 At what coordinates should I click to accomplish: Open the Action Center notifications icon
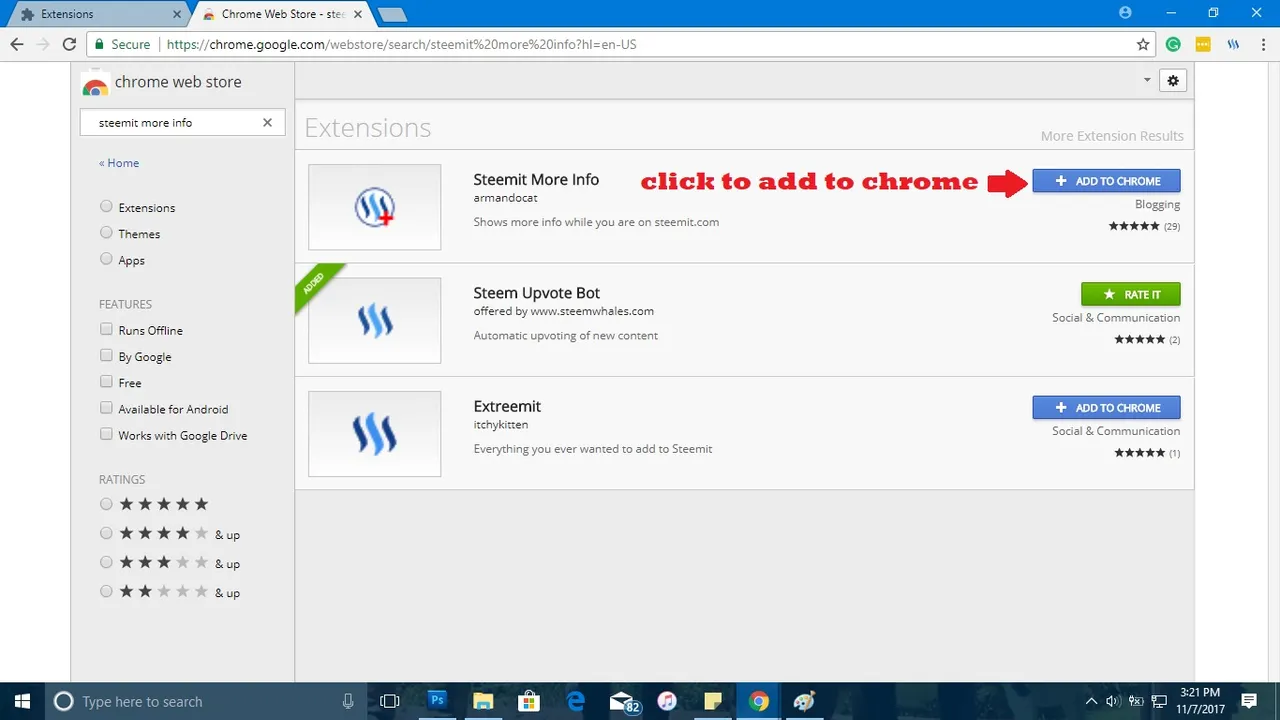coord(1249,701)
